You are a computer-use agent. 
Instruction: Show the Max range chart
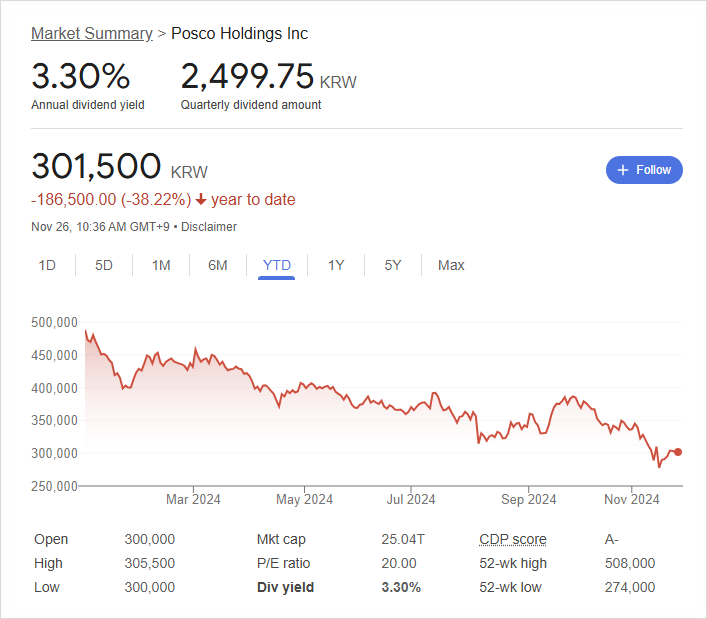click(451, 265)
